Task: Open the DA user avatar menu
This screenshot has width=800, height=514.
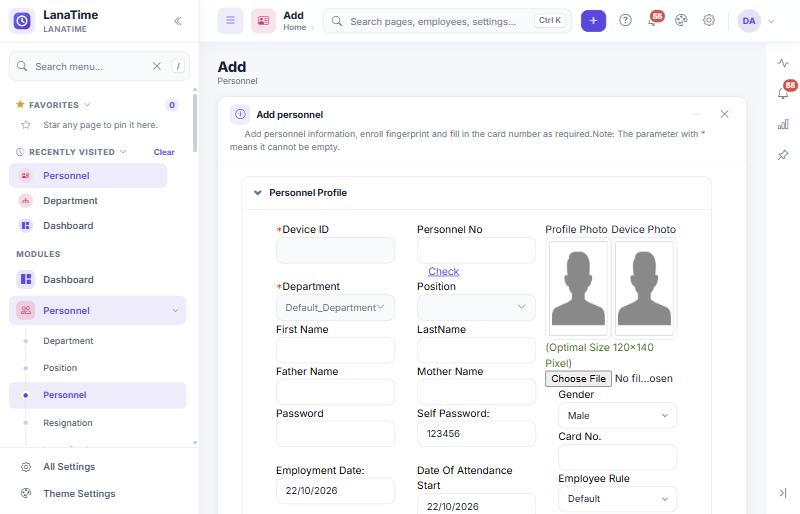Action: [749, 21]
